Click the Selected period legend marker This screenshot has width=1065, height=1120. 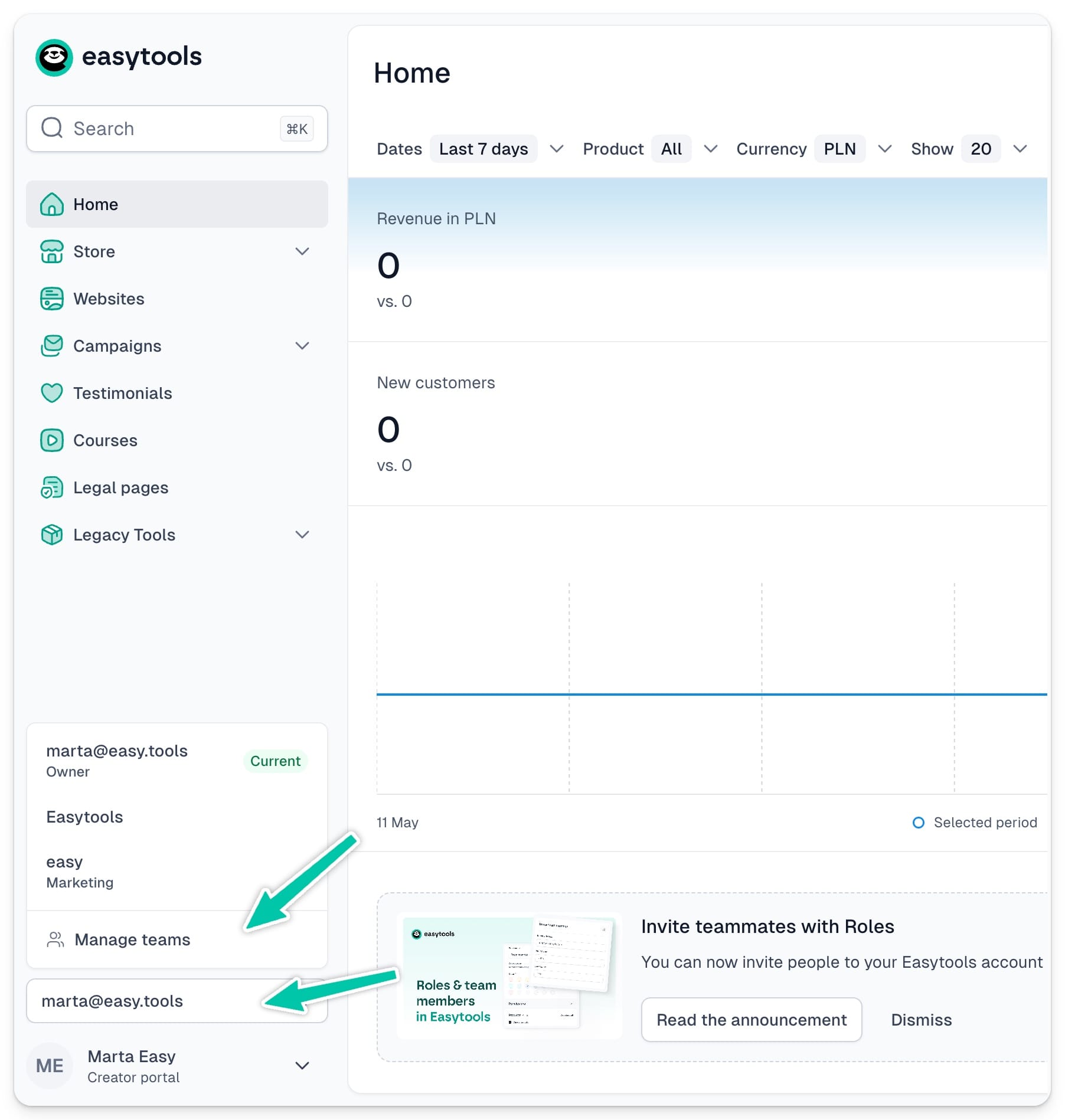click(x=919, y=823)
